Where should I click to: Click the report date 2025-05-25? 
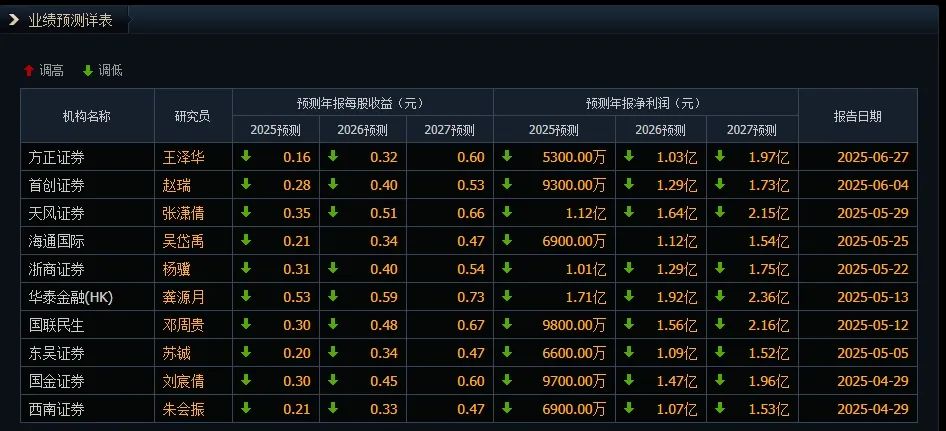[872, 241]
